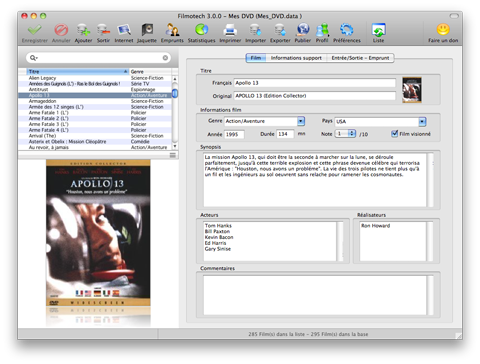Select the Film tab
Image resolution: width=480 pixels, height=364 pixels.
tap(256, 58)
